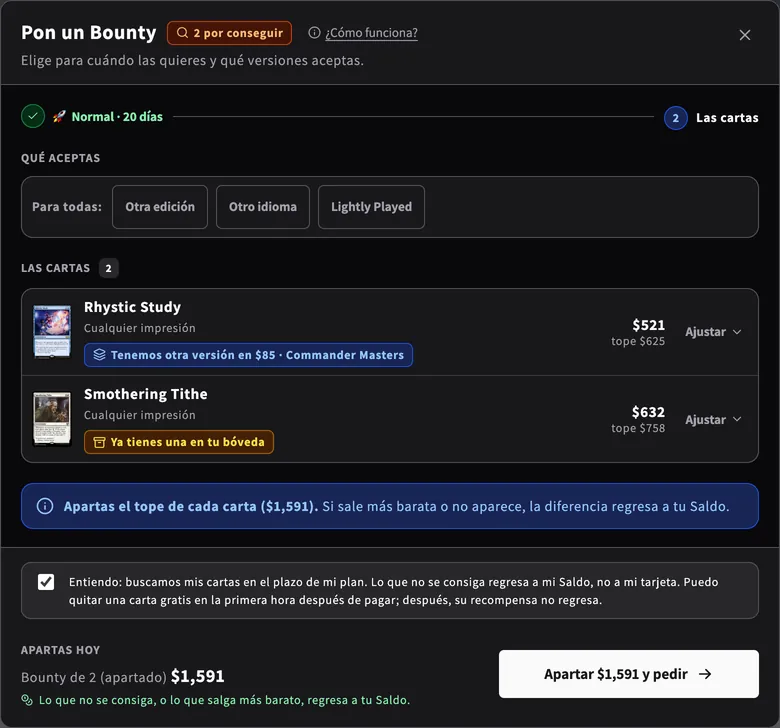Click the $521 price for Rhystic Study
780x728 pixels.
tap(648, 325)
